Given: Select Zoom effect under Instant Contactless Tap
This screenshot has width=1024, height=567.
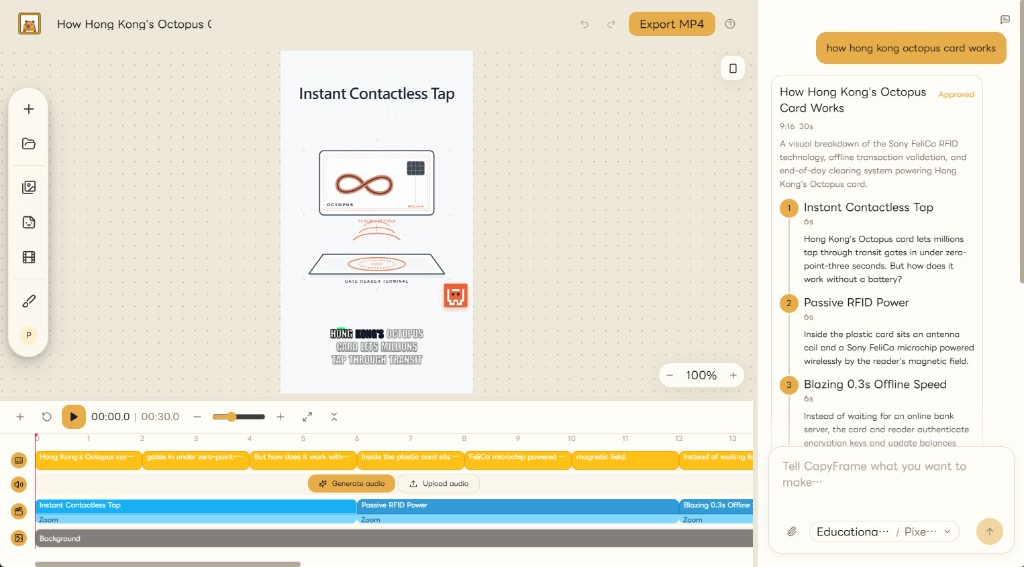Looking at the screenshot, I should coord(196,519).
